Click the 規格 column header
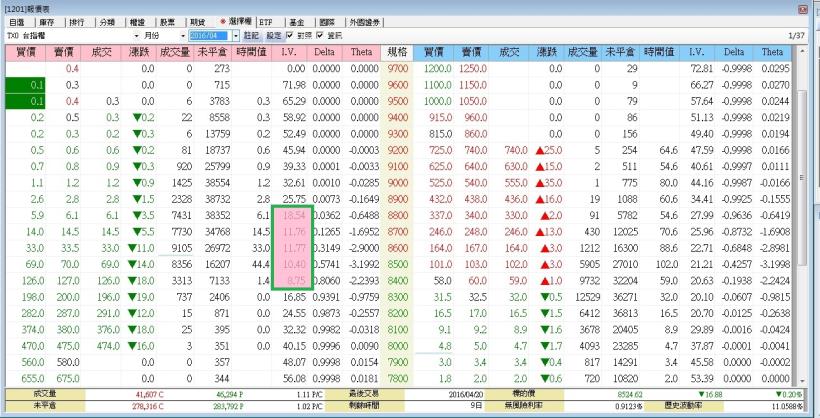Viewport: 820px width, 418px height. coord(396,50)
